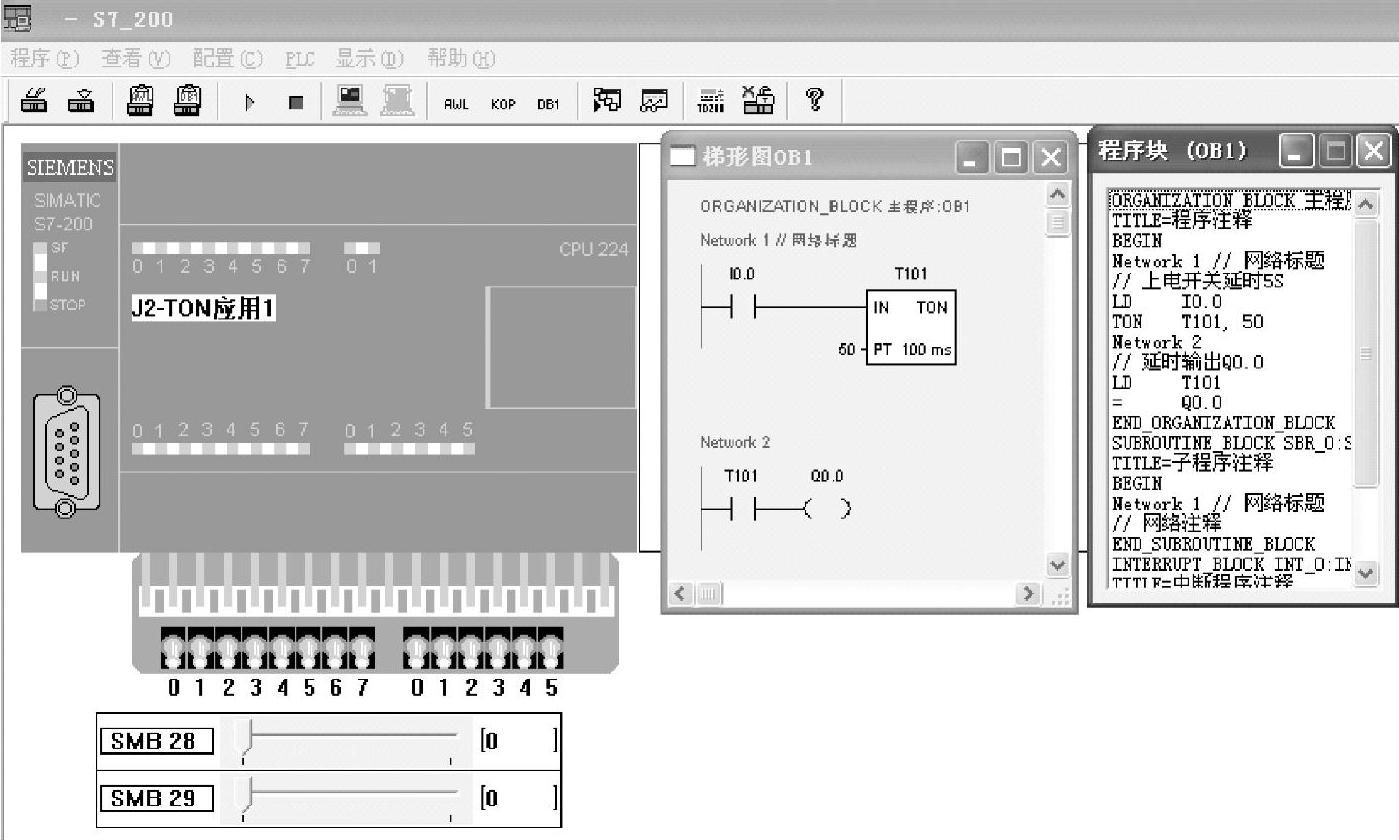Toggle input switch 6 in the eight-switch group

pos(336,649)
